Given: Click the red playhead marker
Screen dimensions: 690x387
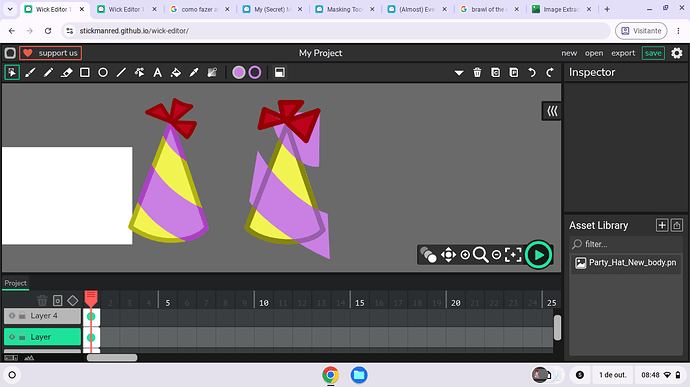Looking at the screenshot, I should click(91, 298).
